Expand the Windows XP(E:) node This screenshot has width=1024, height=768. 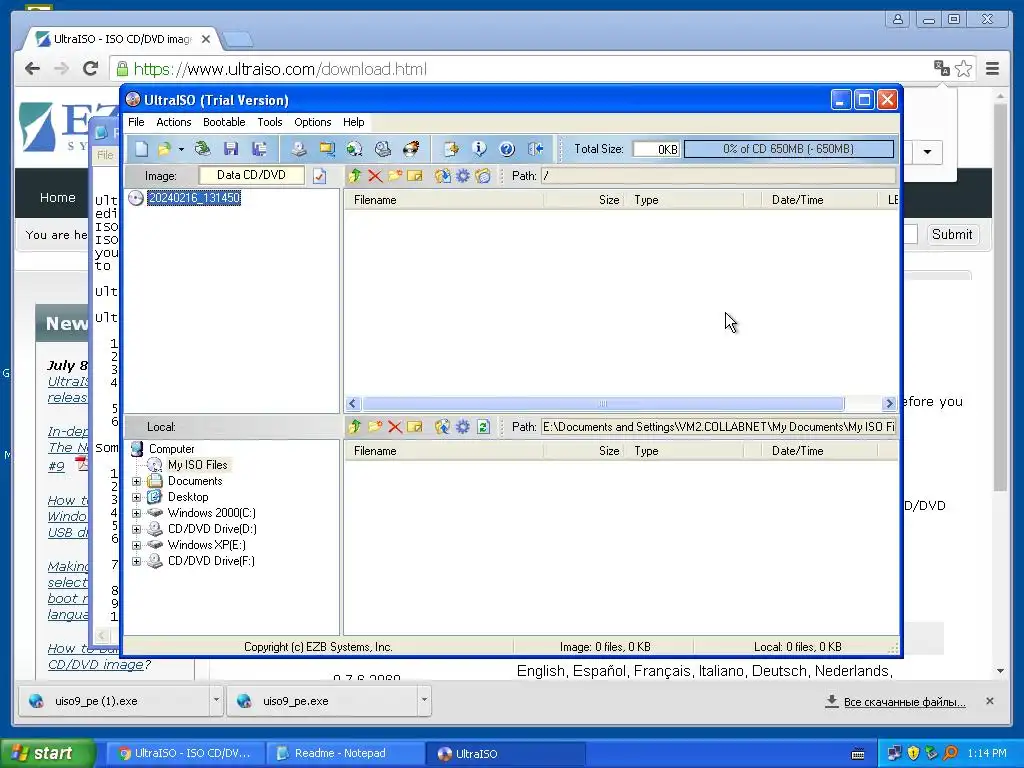pos(136,545)
